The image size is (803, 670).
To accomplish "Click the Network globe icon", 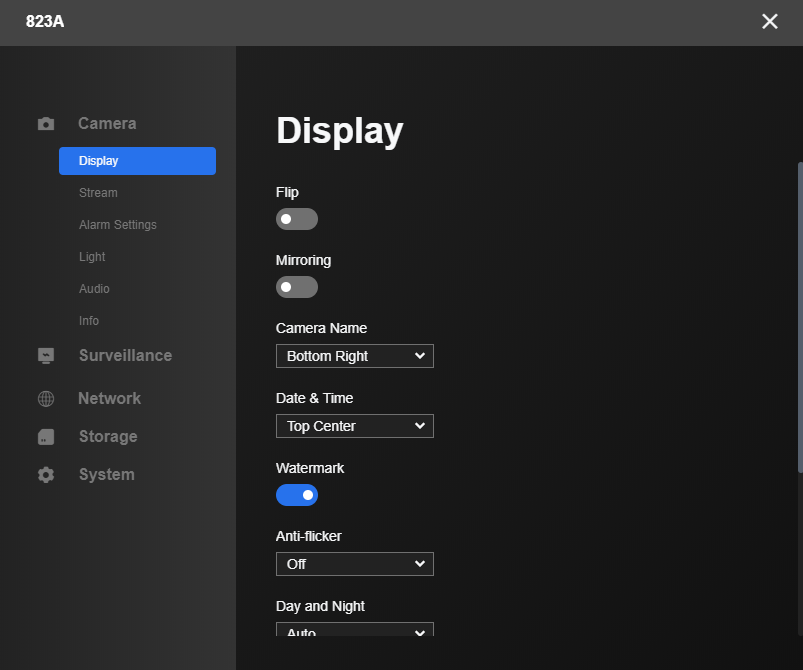I will [46, 399].
